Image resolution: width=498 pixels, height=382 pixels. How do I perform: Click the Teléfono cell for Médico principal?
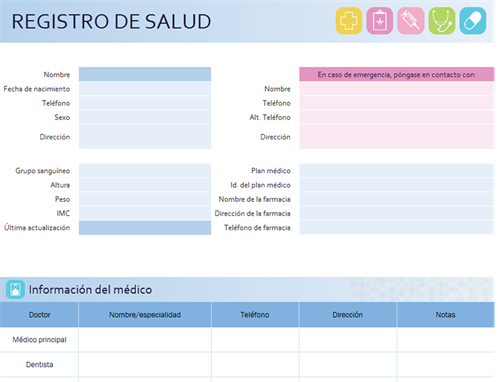tap(255, 340)
